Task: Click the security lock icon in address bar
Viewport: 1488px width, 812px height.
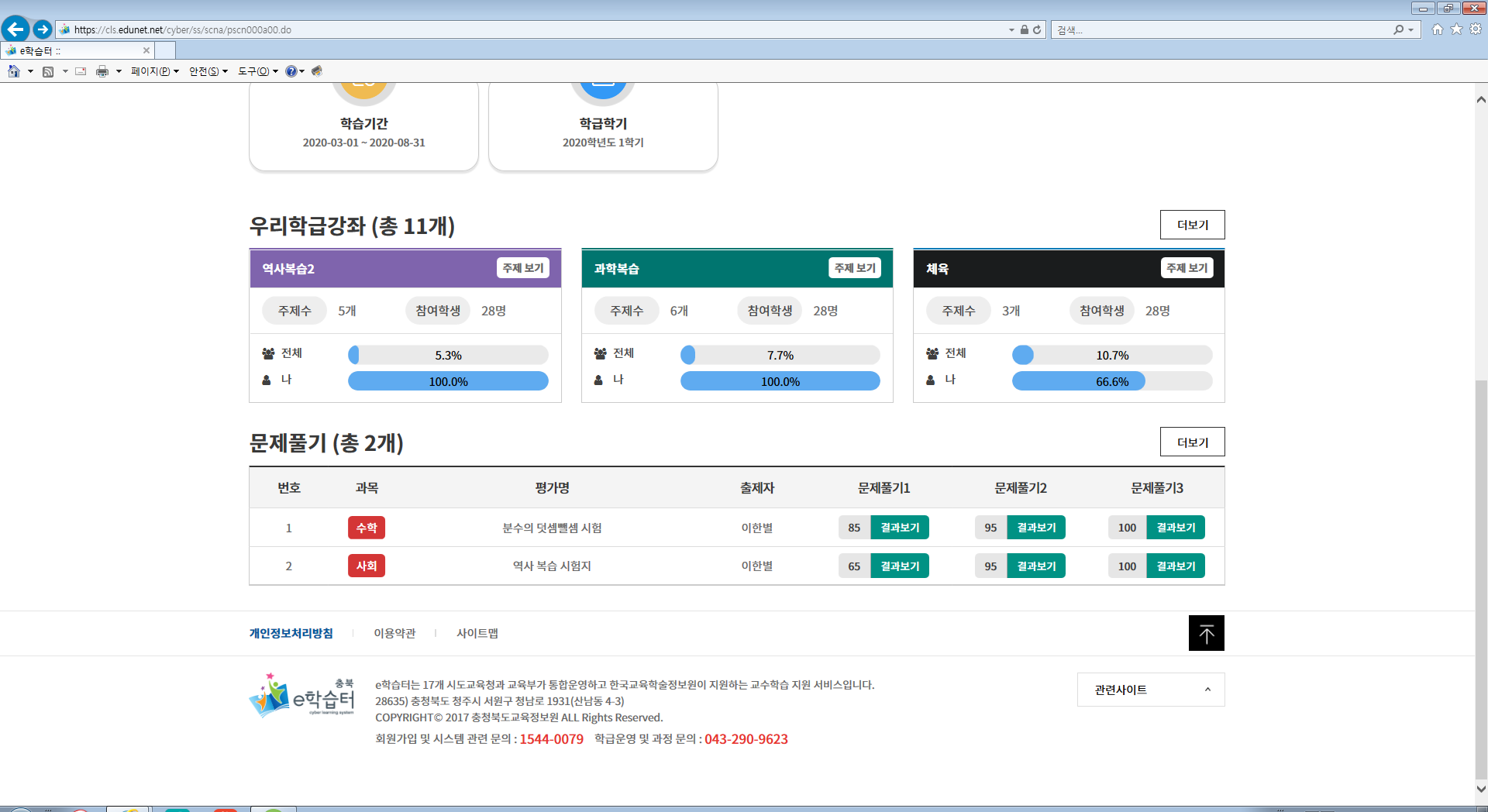Action: coord(1025,29)
